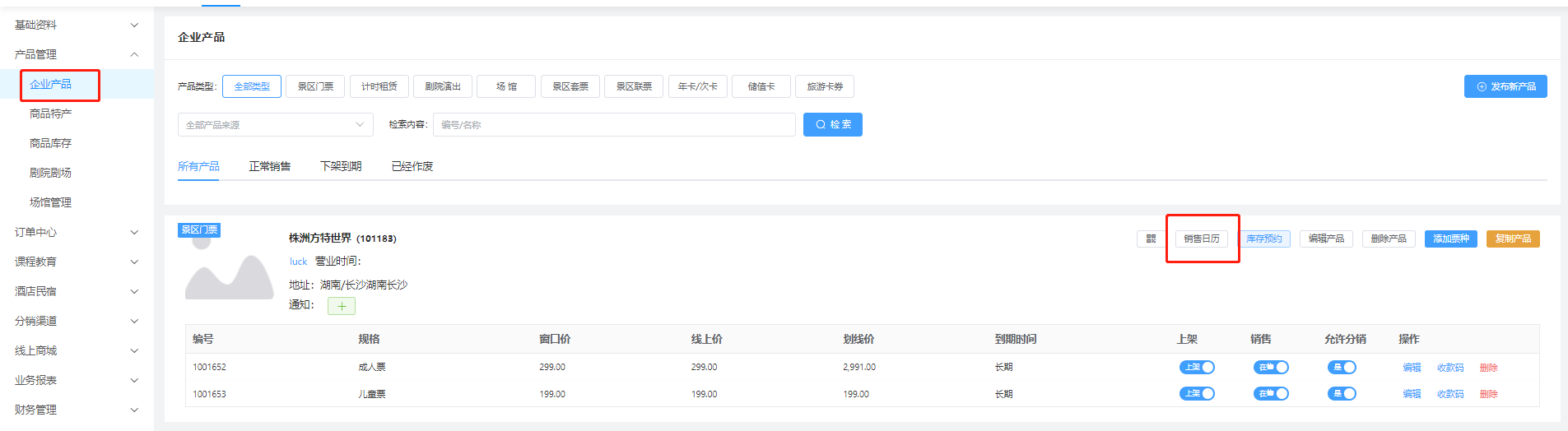Open 销售日历 for 株洲方特世界

click(x=1201, y=239)
